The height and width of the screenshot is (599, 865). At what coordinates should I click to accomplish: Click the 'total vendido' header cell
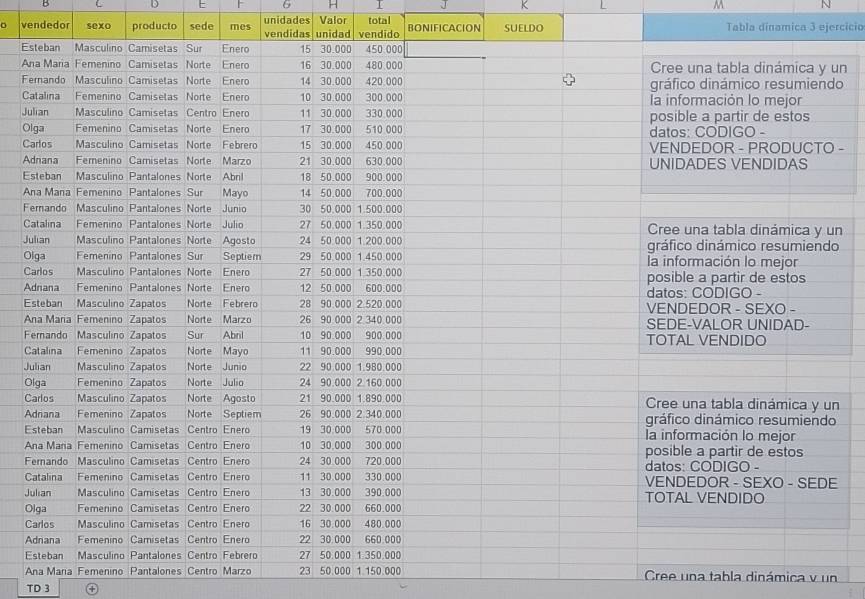(x=379, y=27)
